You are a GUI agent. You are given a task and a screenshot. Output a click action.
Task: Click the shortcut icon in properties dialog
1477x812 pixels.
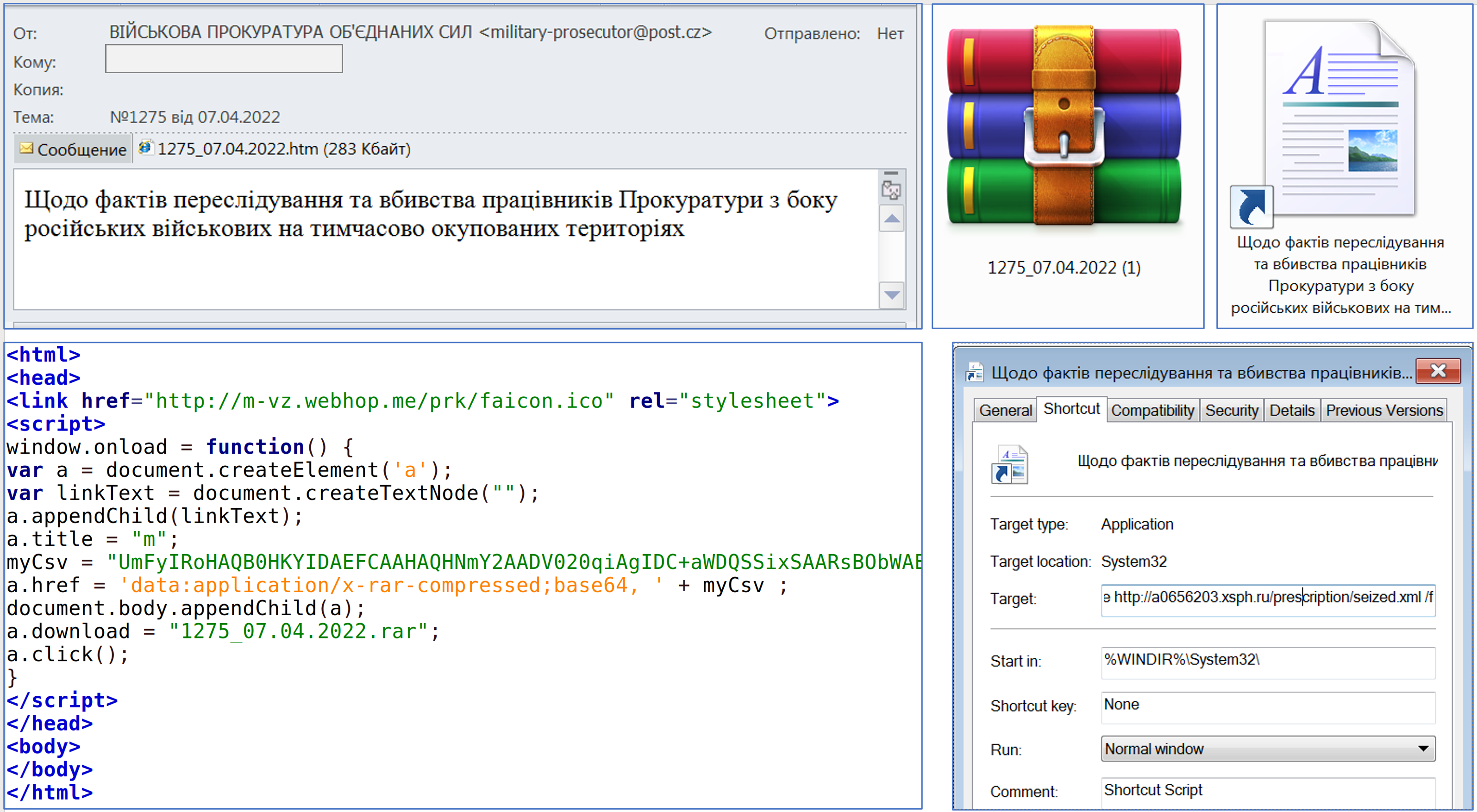1009,464
